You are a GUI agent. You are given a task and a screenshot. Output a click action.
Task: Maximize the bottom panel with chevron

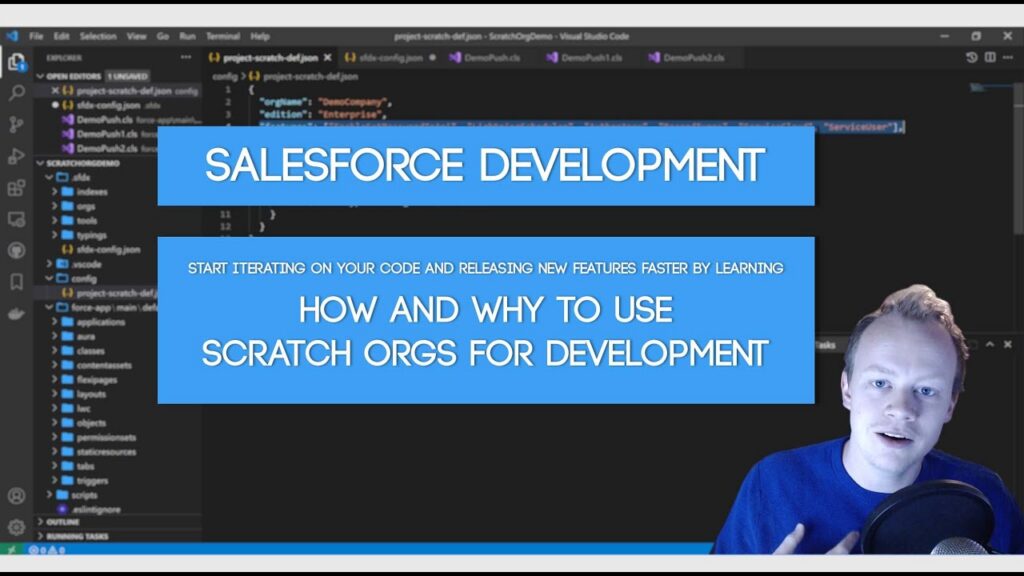990,344
